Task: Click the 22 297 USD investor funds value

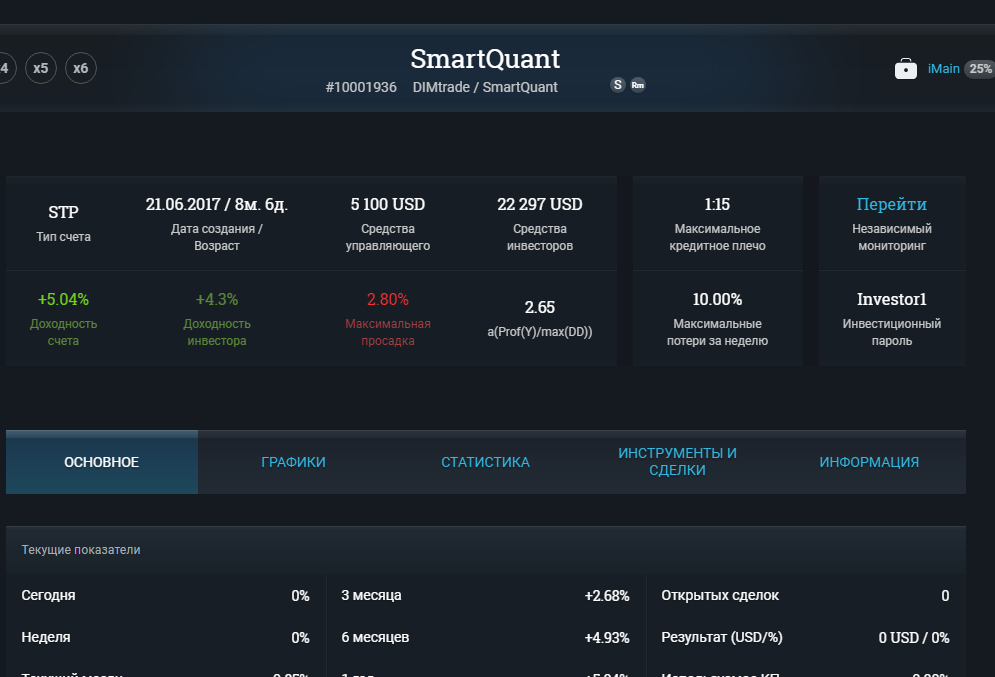Action: click(539, 204)
